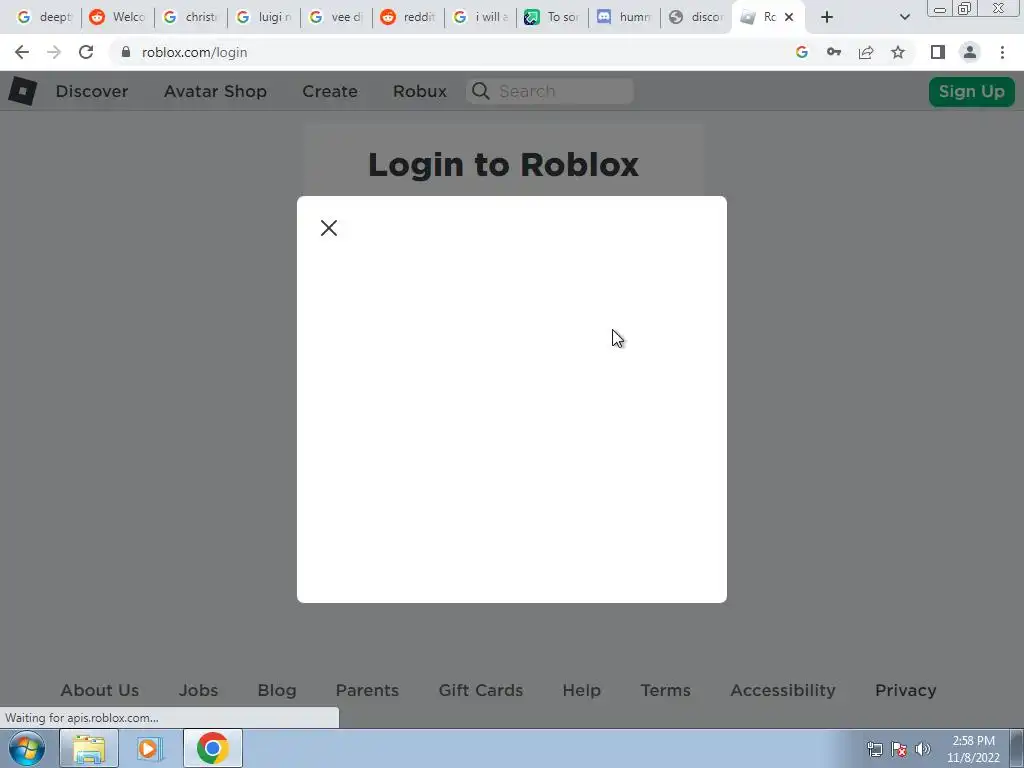
Task: Reload the page with the refresh icon
Action: click(x=86, y=52)
